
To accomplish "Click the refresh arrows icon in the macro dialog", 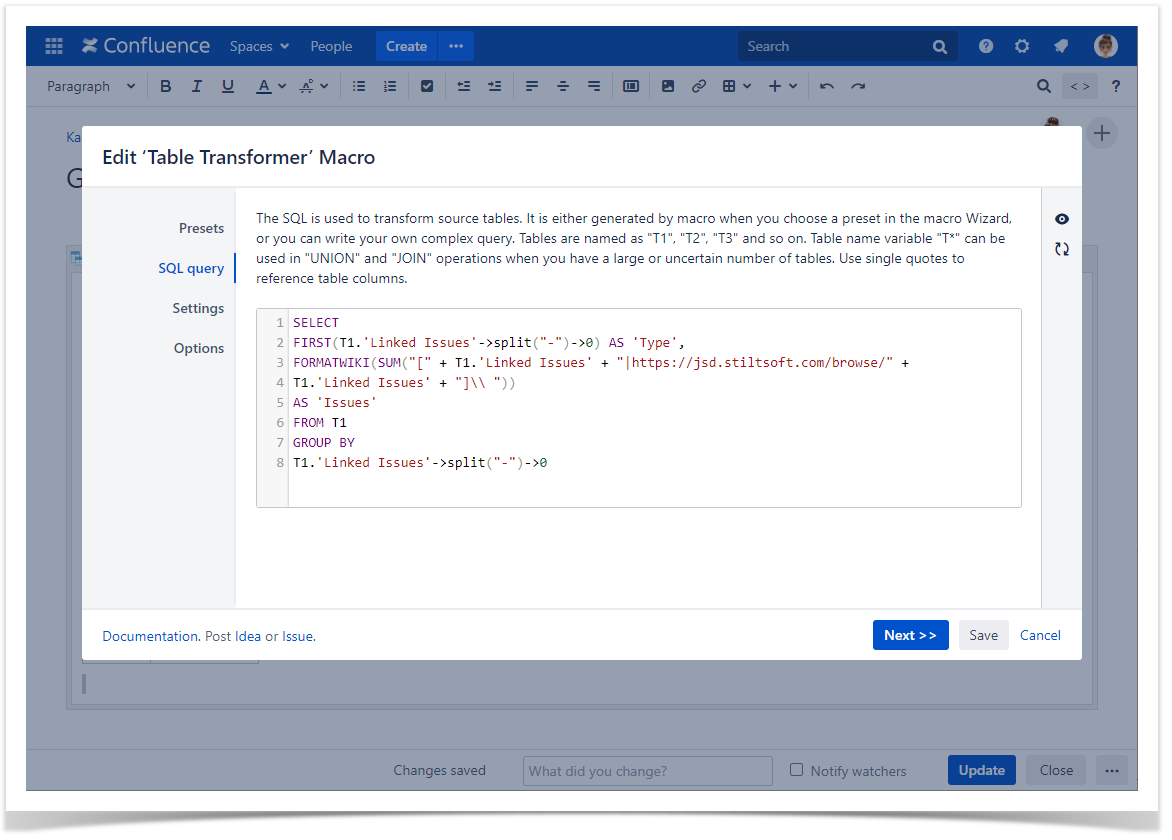I will click(1062, 249).
